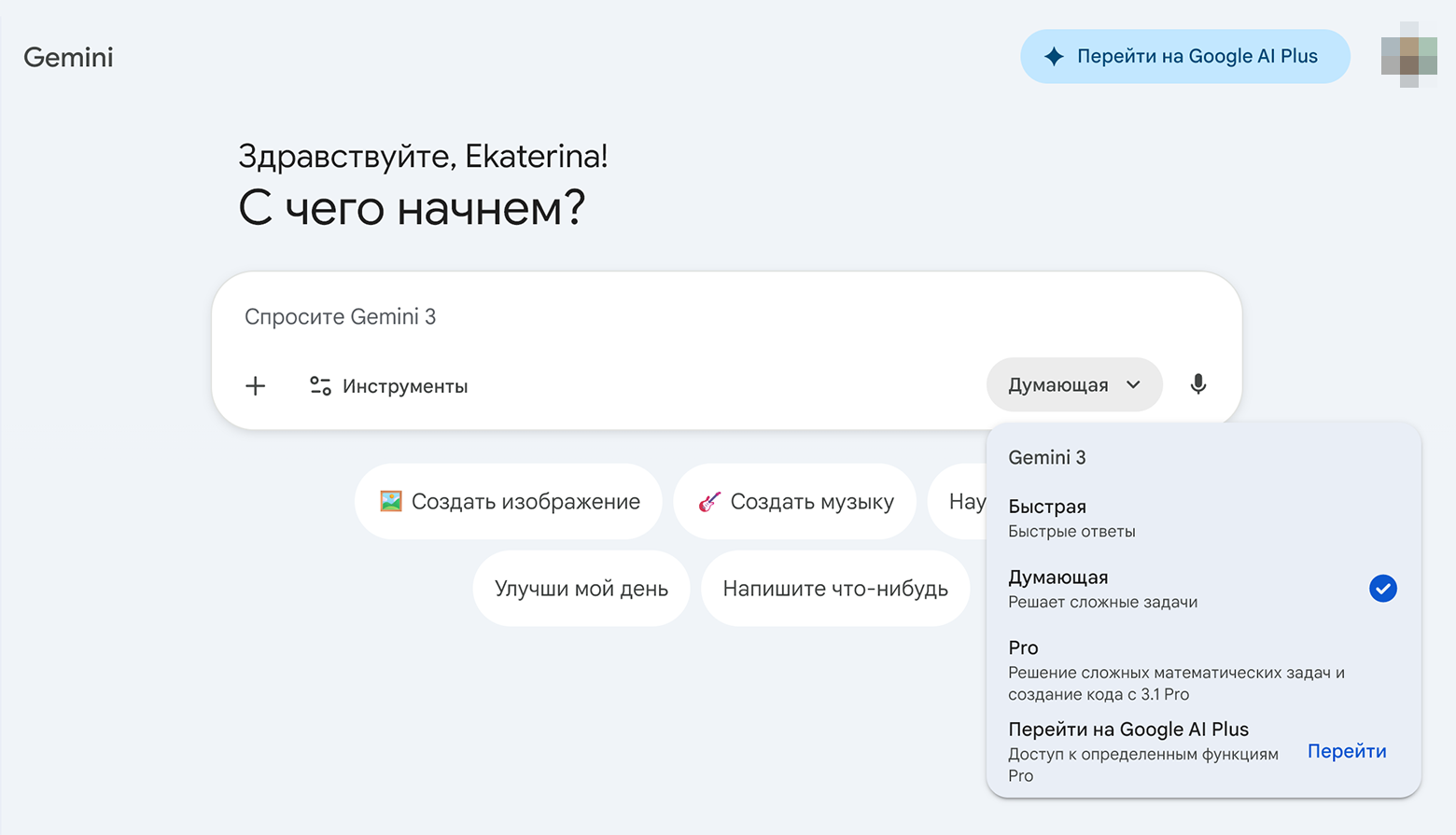Screen dimensions: 1456x835
Task: Click the Перейти на Google AI Plus button
Action: (x=1183, y=56)
